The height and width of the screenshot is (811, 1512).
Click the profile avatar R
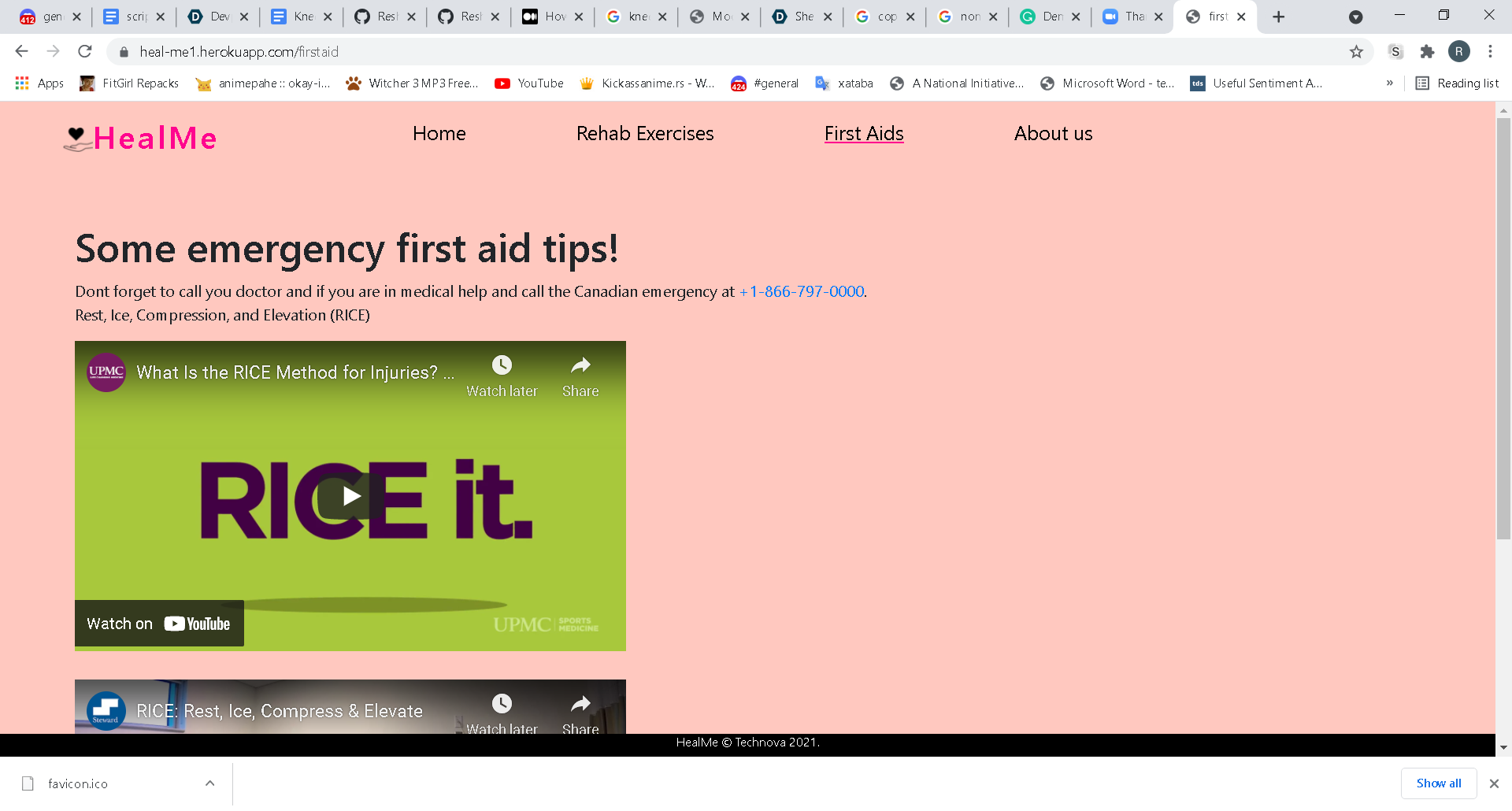coord(1459,52)
